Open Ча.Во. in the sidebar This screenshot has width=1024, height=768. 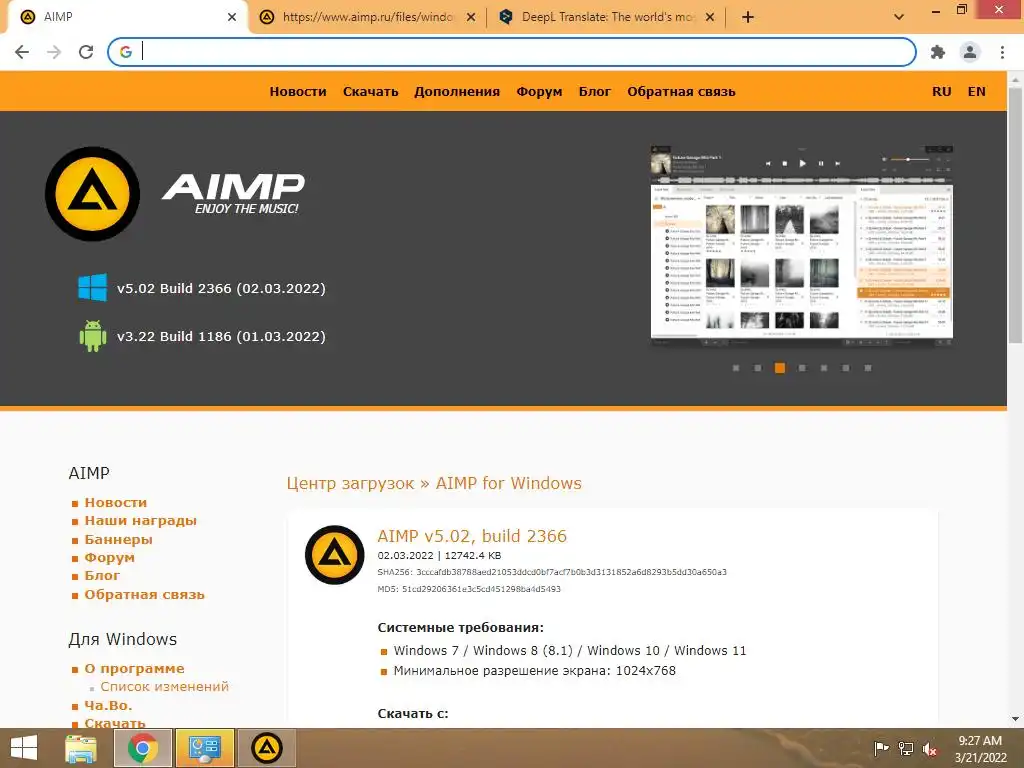pyautogui.click(x=108, y=705)
